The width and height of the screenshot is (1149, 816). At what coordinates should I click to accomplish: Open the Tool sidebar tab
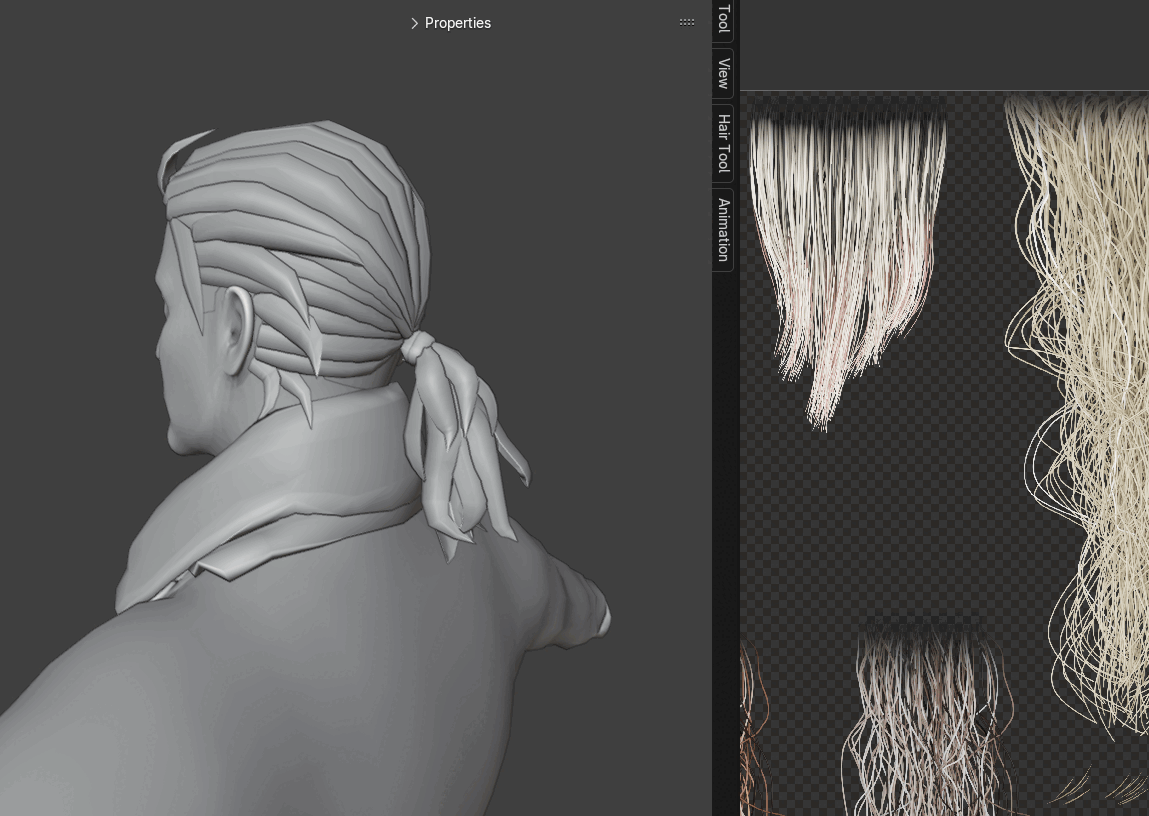point(723,19)
